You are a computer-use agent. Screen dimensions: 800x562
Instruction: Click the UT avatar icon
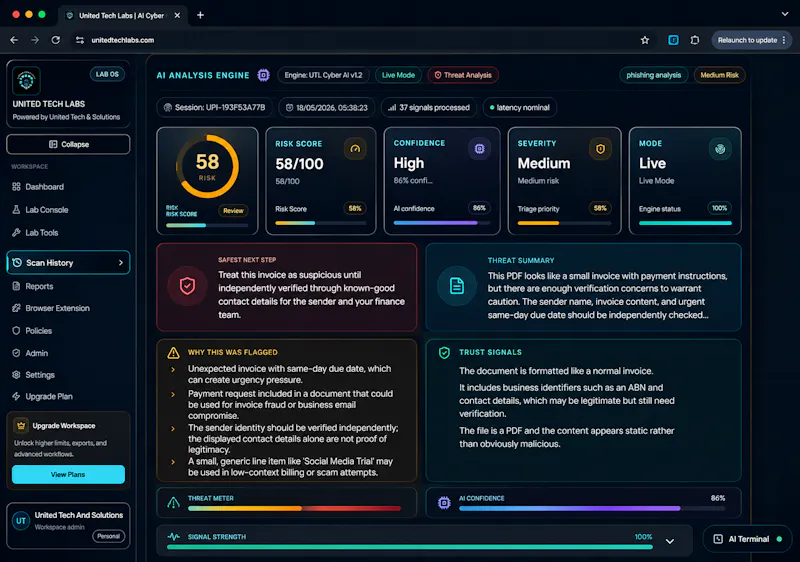tap(21, 521)
